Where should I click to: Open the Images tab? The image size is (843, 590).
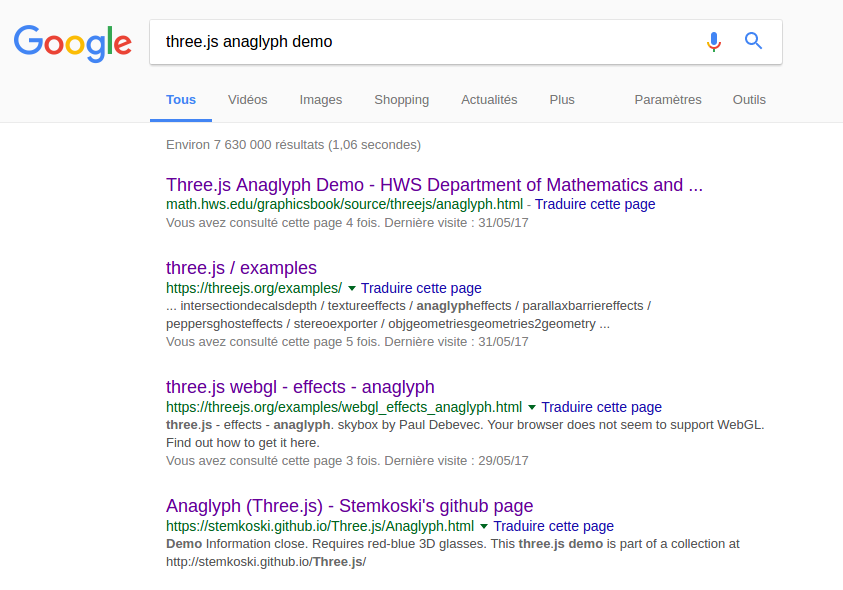(320, 100)
